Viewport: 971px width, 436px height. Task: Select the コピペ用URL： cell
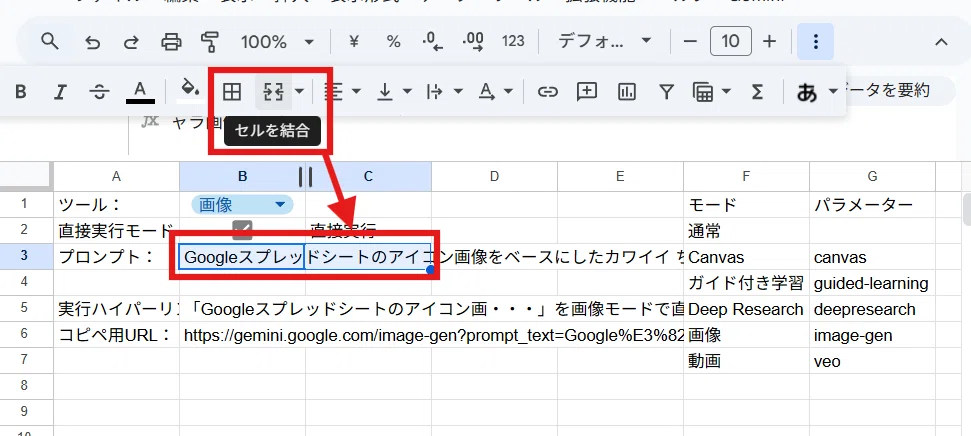(116, 335)
